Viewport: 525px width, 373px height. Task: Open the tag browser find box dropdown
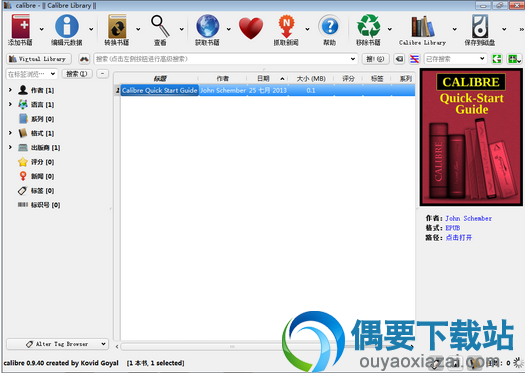coord(53,74)
